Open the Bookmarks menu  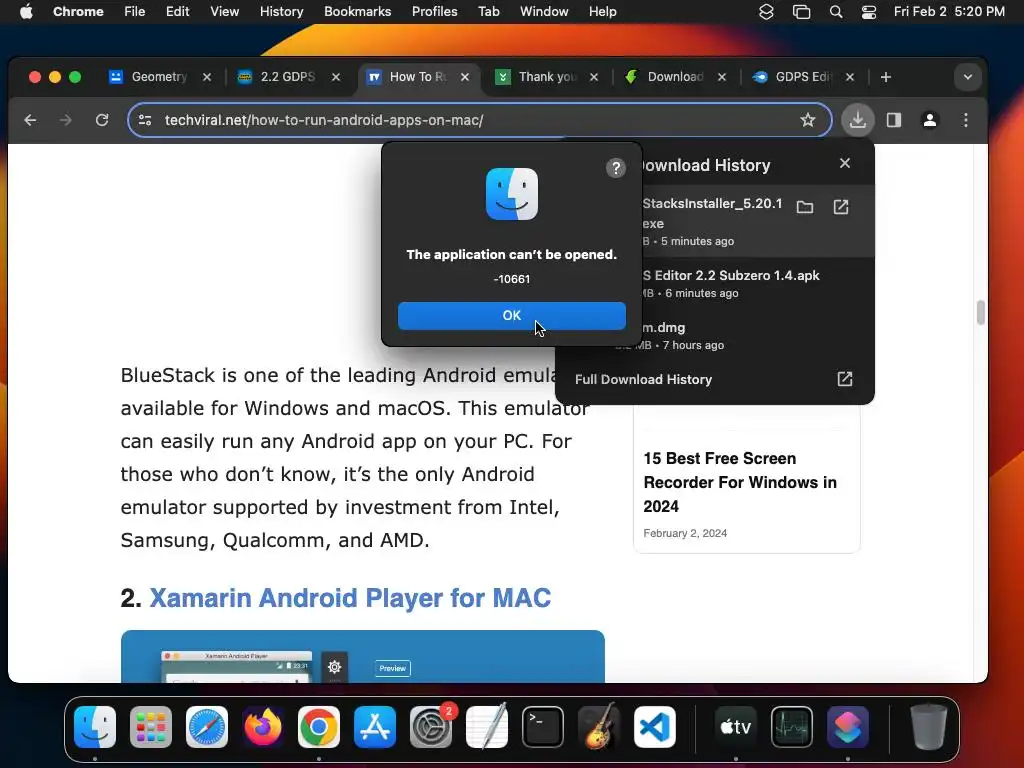pyautogui.click(x=357, y=11)
